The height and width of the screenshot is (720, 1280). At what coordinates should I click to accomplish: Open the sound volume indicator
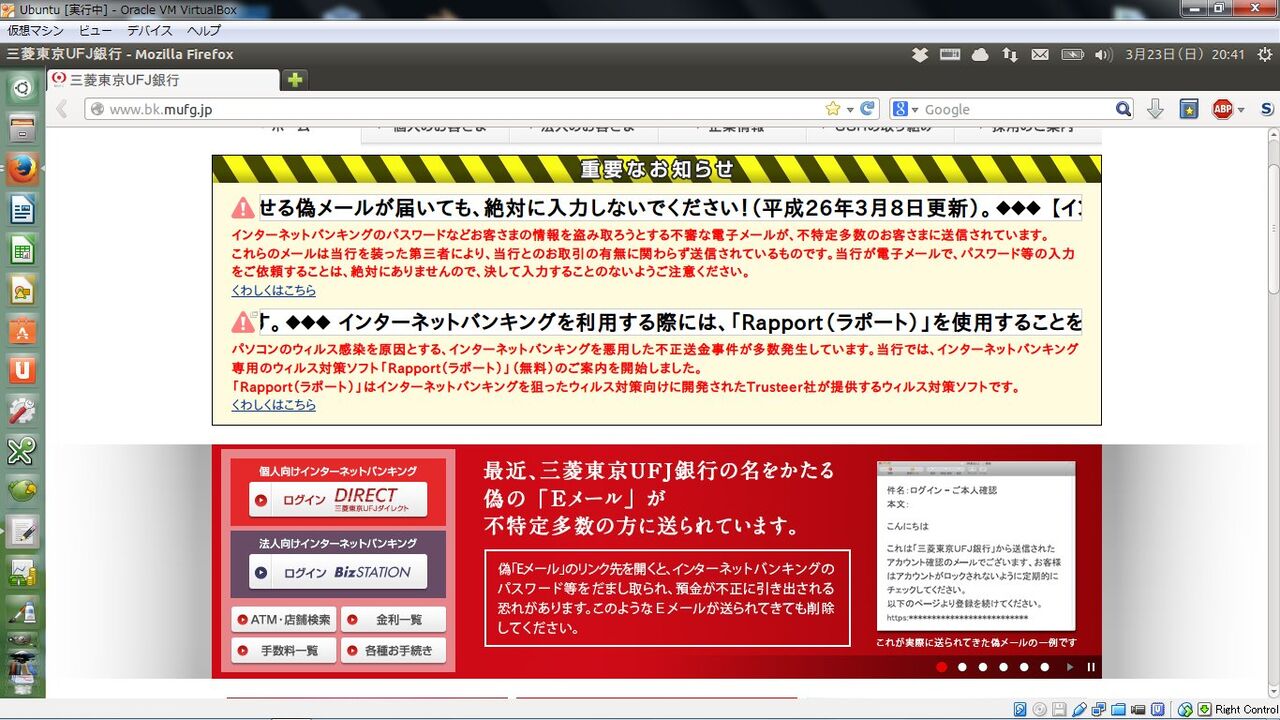(x=1103, y=54)
